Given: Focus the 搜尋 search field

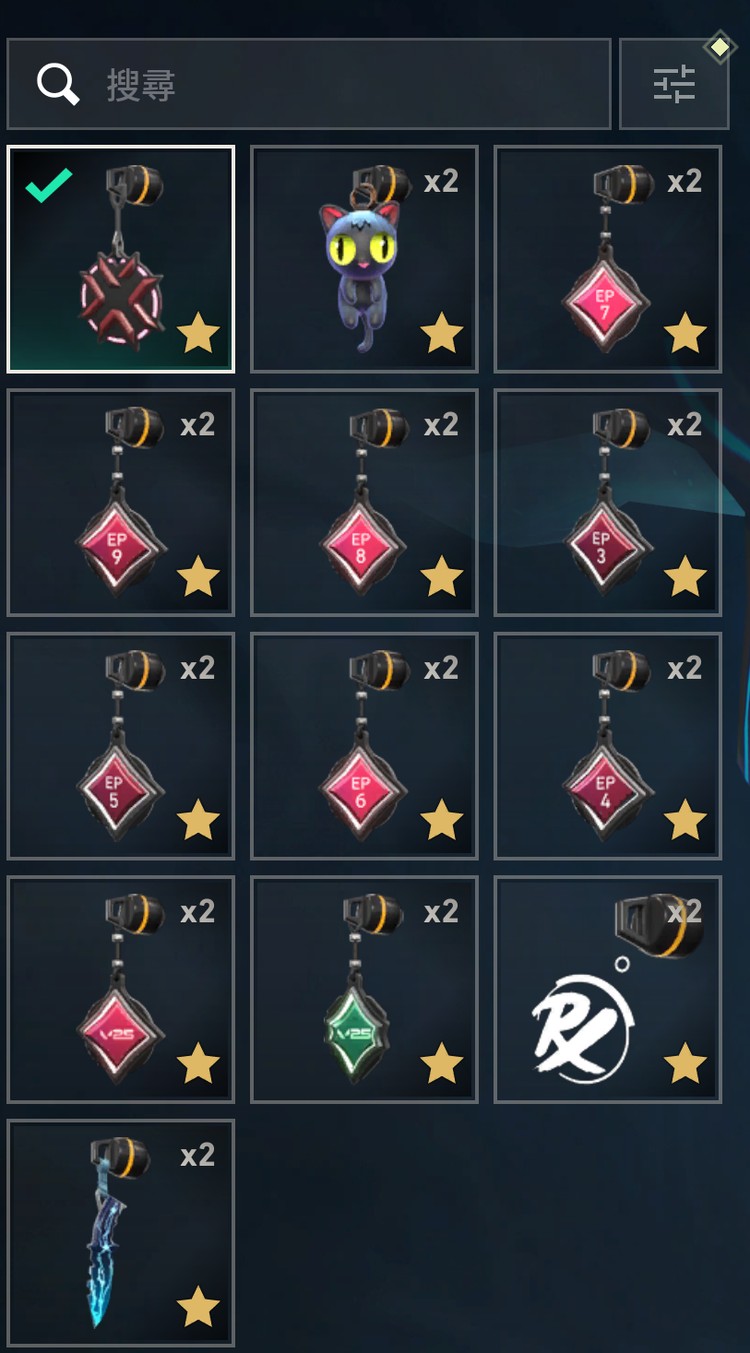Looking at the screenshot, I should tap(309, 84).
